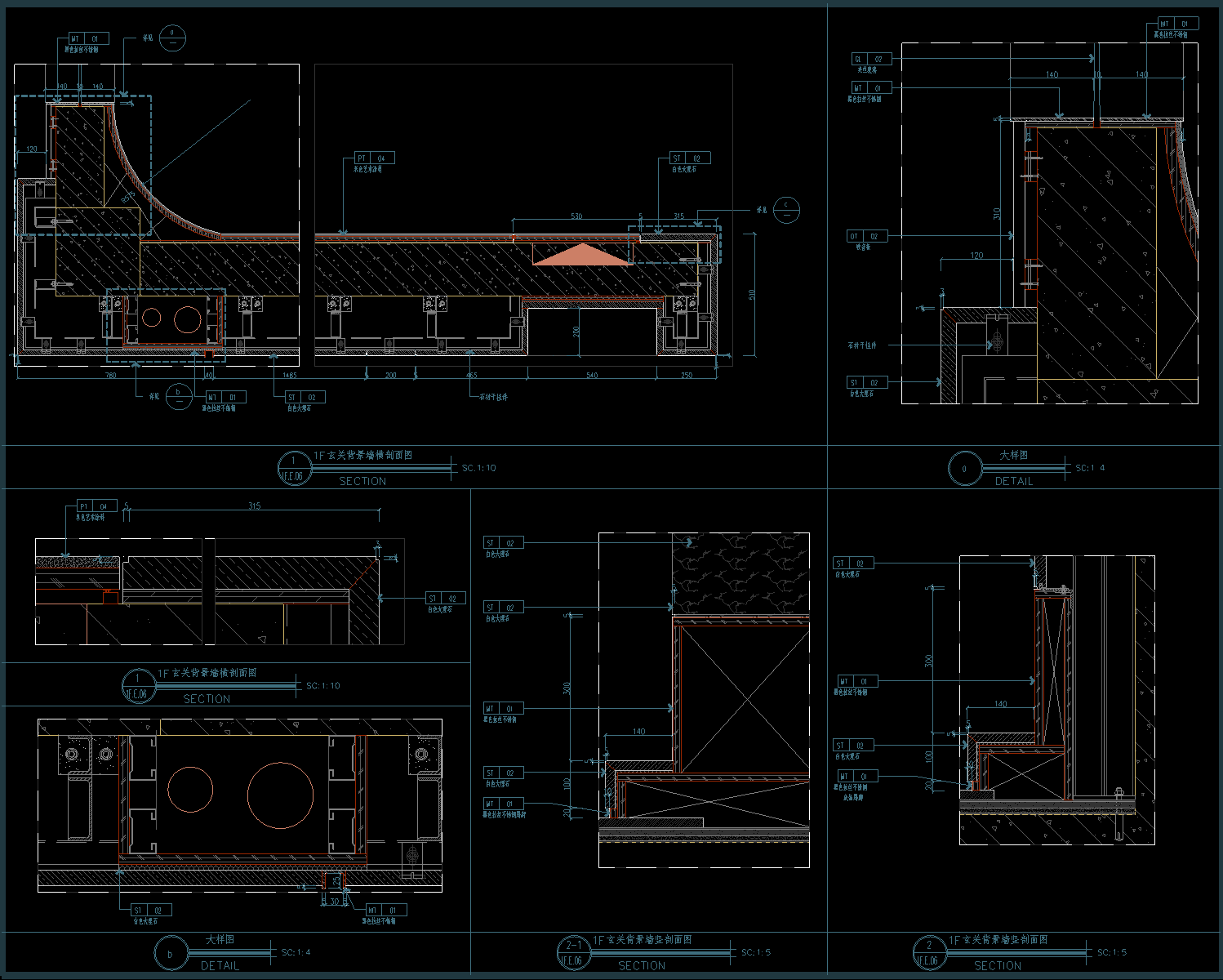Select the 465 dimension value
Screen dimensions: 1223x980
(472, 376)
